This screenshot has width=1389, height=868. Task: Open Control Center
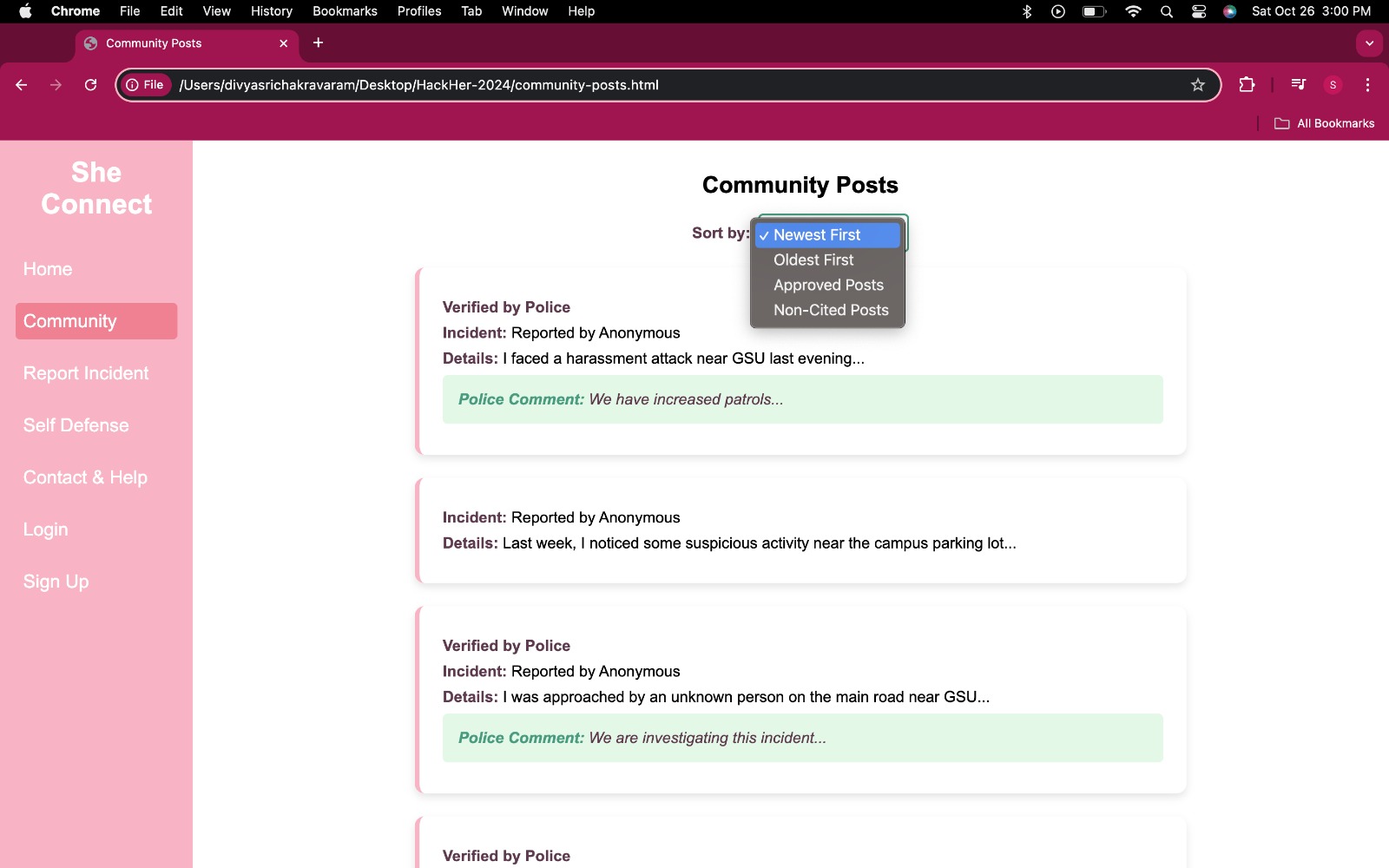point(1199,11)
